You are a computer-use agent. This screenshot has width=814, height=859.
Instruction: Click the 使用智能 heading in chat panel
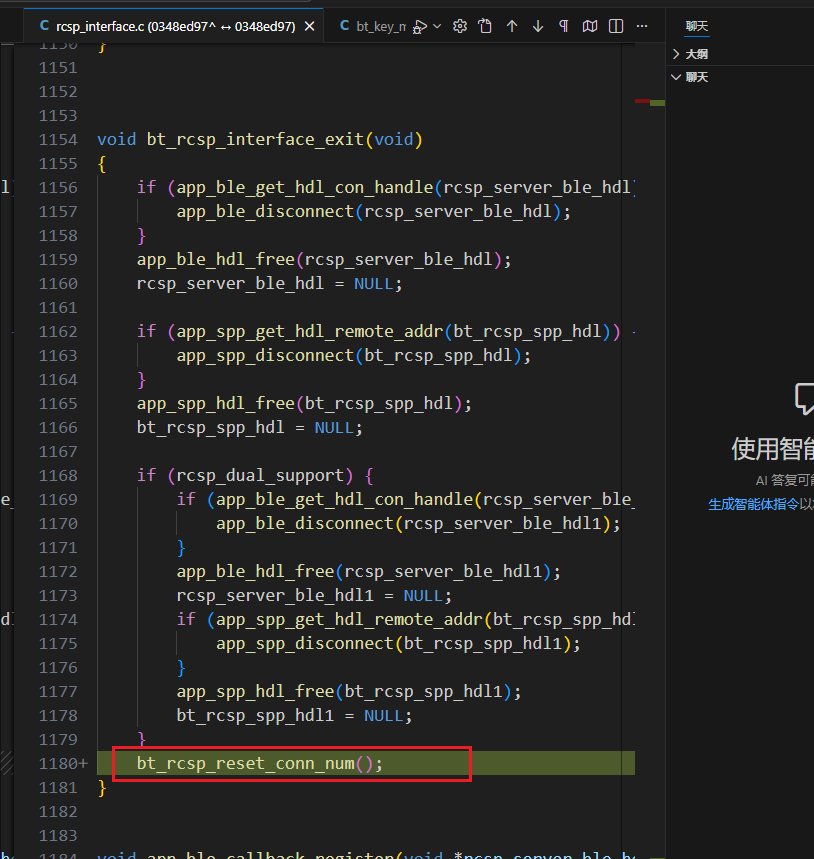(x=772, y=449)
